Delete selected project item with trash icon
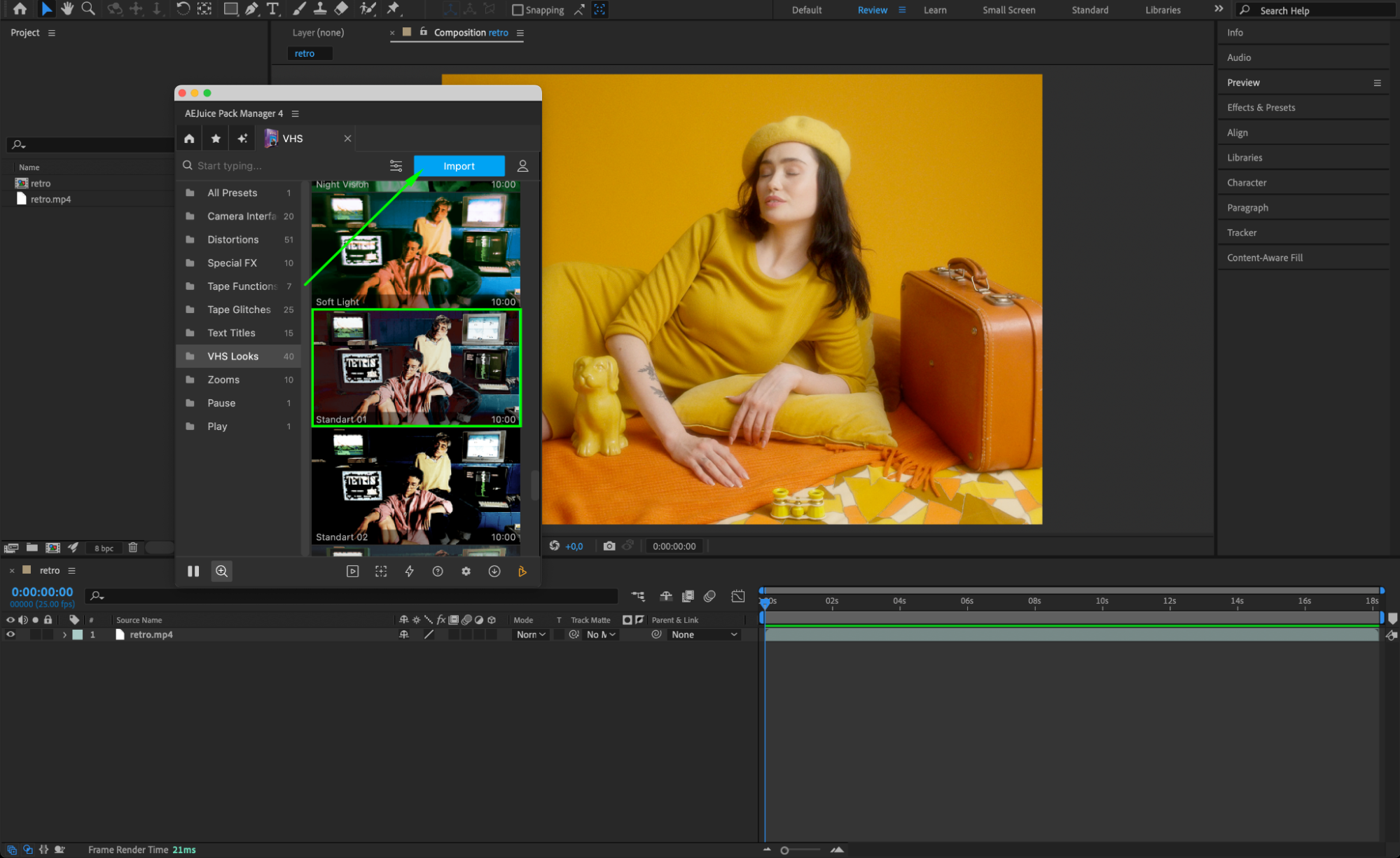 (x=133, y=548)
